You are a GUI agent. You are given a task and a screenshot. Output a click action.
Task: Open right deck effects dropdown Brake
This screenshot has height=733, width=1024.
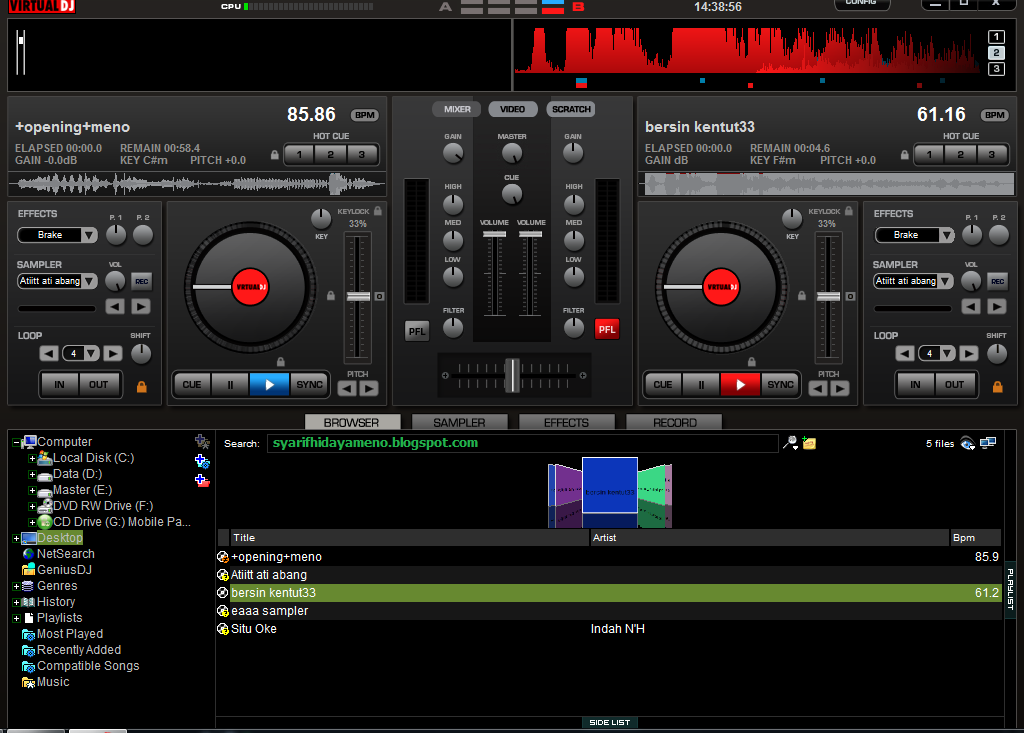(x=914, y=235)
